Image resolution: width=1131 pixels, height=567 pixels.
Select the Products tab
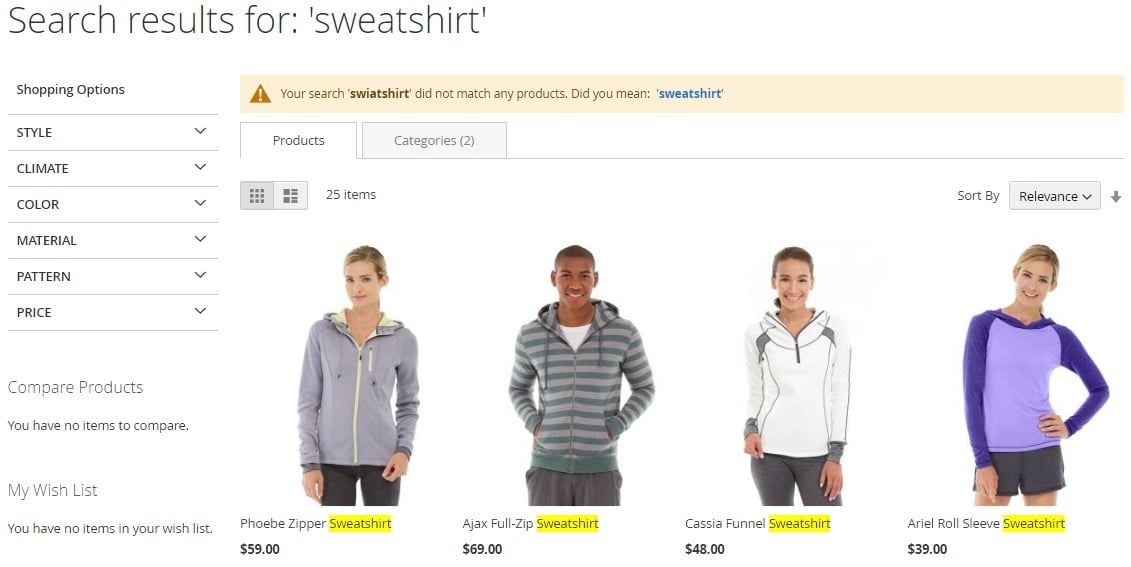(299, 141)
